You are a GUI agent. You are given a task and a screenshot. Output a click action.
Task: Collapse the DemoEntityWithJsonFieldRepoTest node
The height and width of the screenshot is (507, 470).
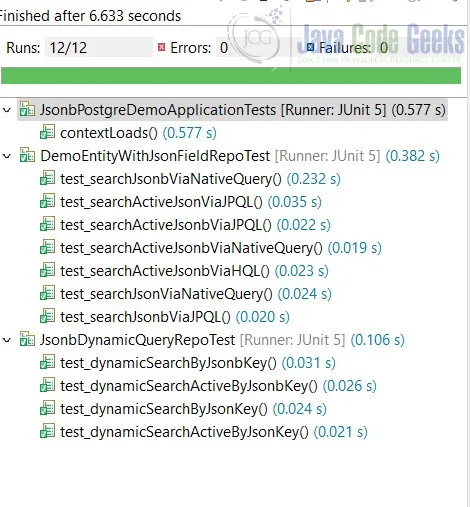pos(7,156)
